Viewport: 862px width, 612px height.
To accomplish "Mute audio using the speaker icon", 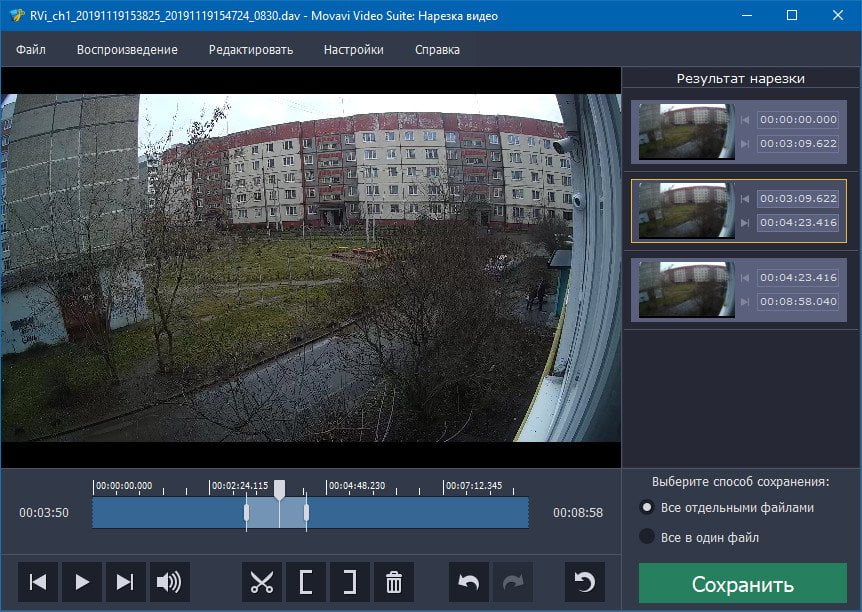I will click(x=169, y=582).
